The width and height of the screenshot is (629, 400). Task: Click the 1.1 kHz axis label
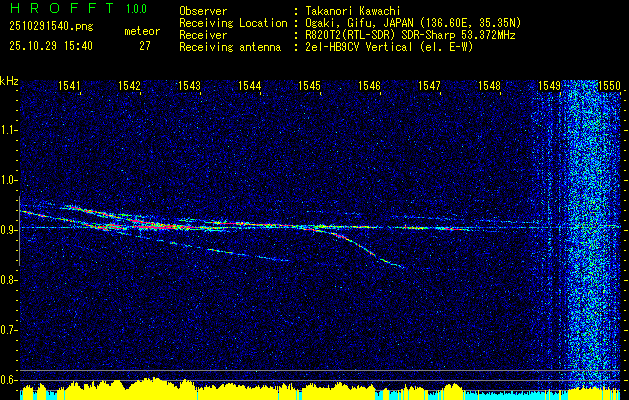pyautogui.click(x=8, y=130)
